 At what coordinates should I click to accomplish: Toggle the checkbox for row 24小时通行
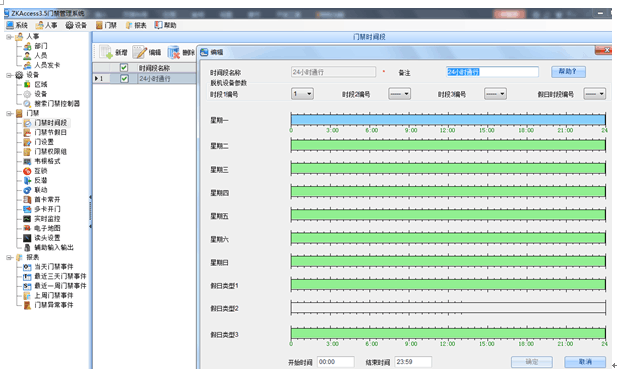124,79
